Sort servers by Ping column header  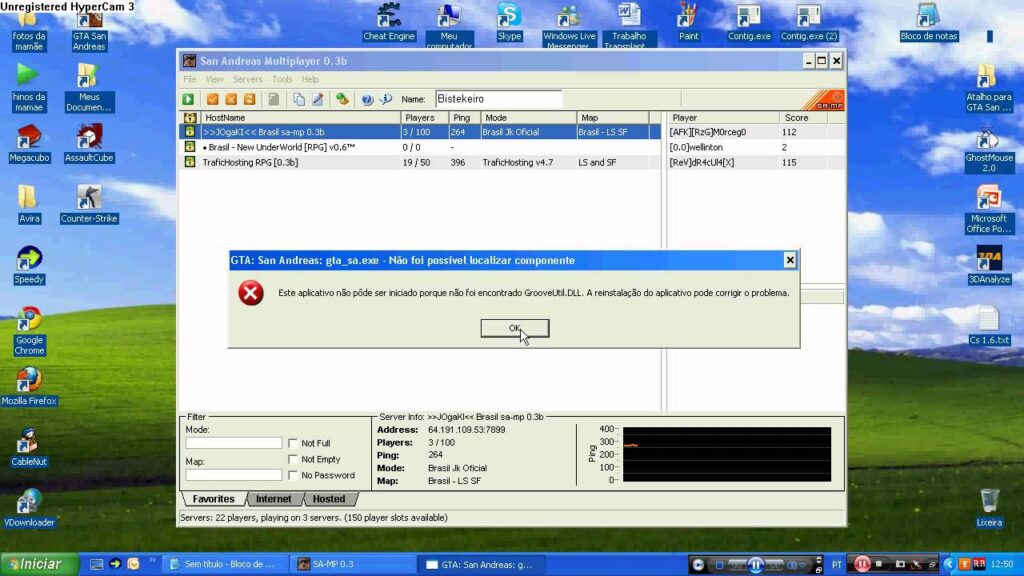click(x=464, y=118)
